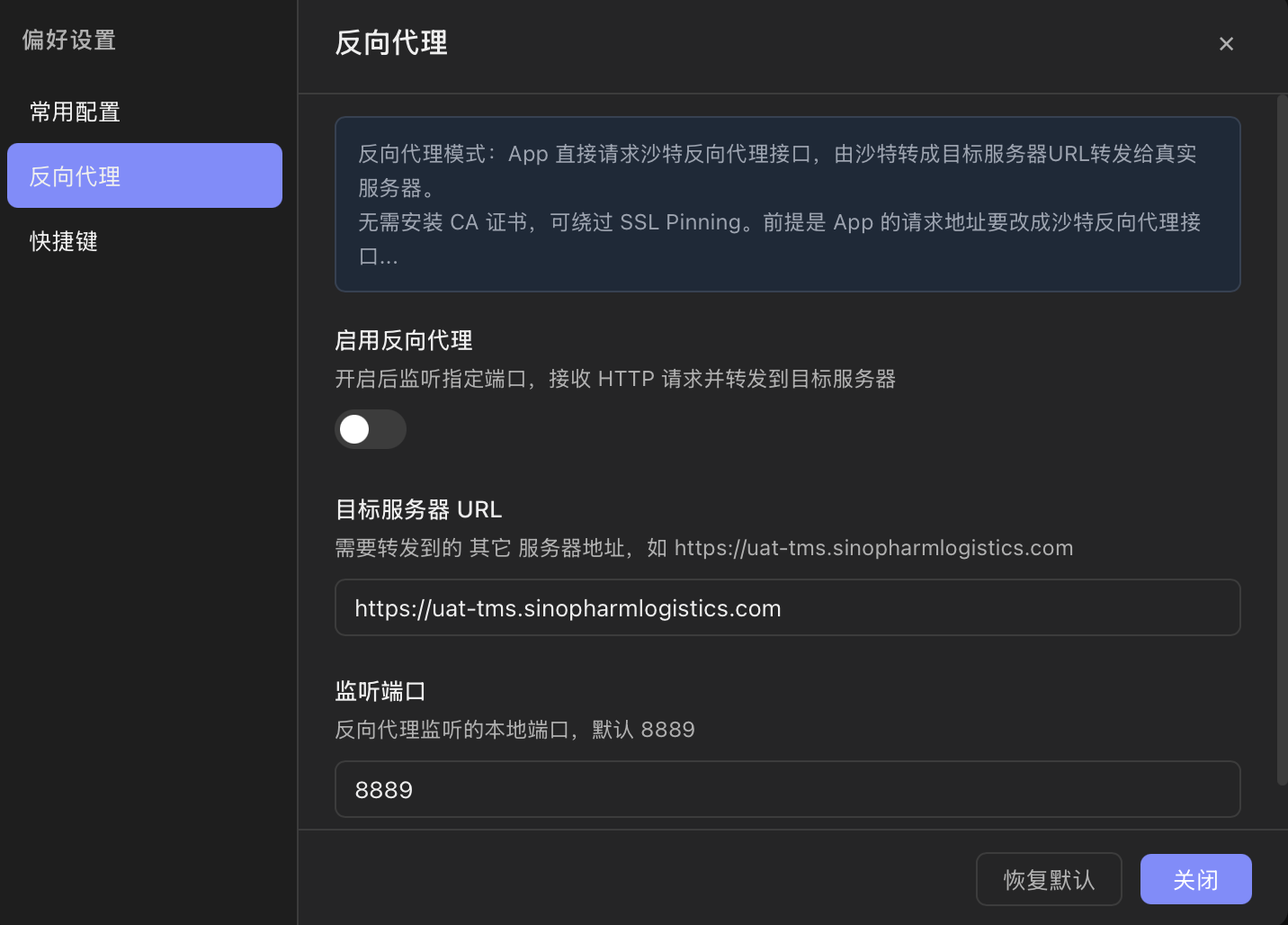Viewport: 1288px width, 925px height.
Task: Click the 监听端口 section label
Action: point(380,691)
